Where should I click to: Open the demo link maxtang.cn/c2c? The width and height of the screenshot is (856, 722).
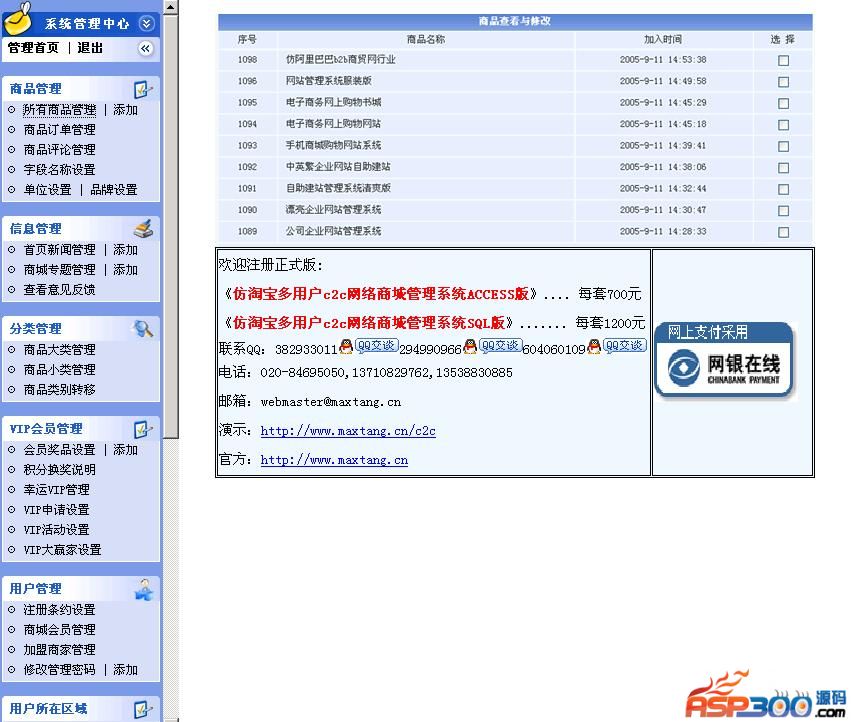pyautogui.click(x=348, y=431)
